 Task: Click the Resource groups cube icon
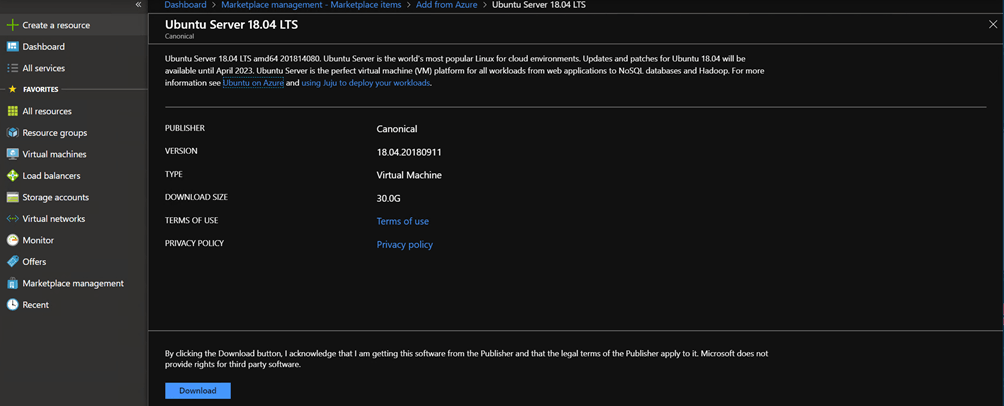(x=12, y=133)
